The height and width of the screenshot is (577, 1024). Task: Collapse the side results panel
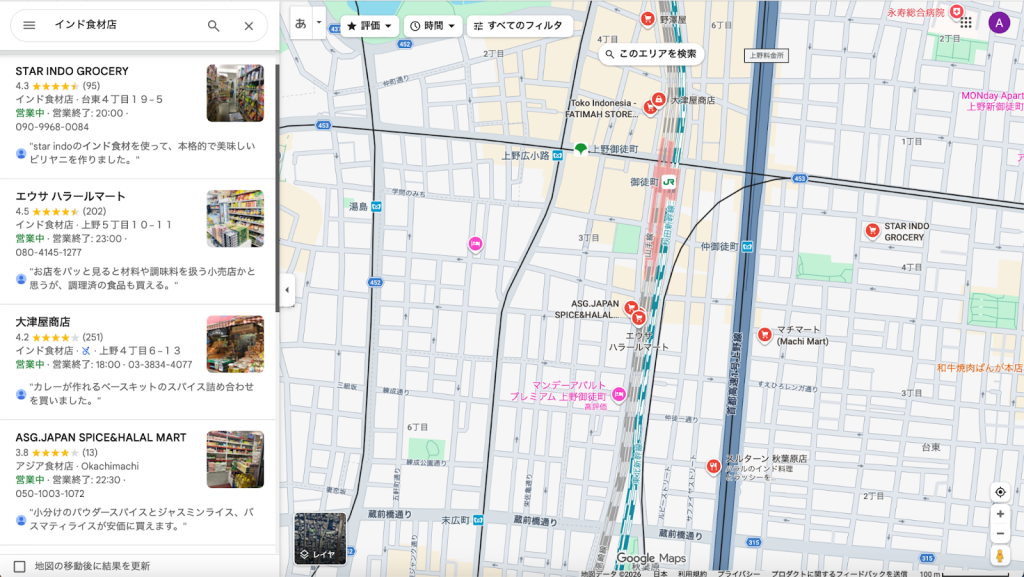click(287, 290)
